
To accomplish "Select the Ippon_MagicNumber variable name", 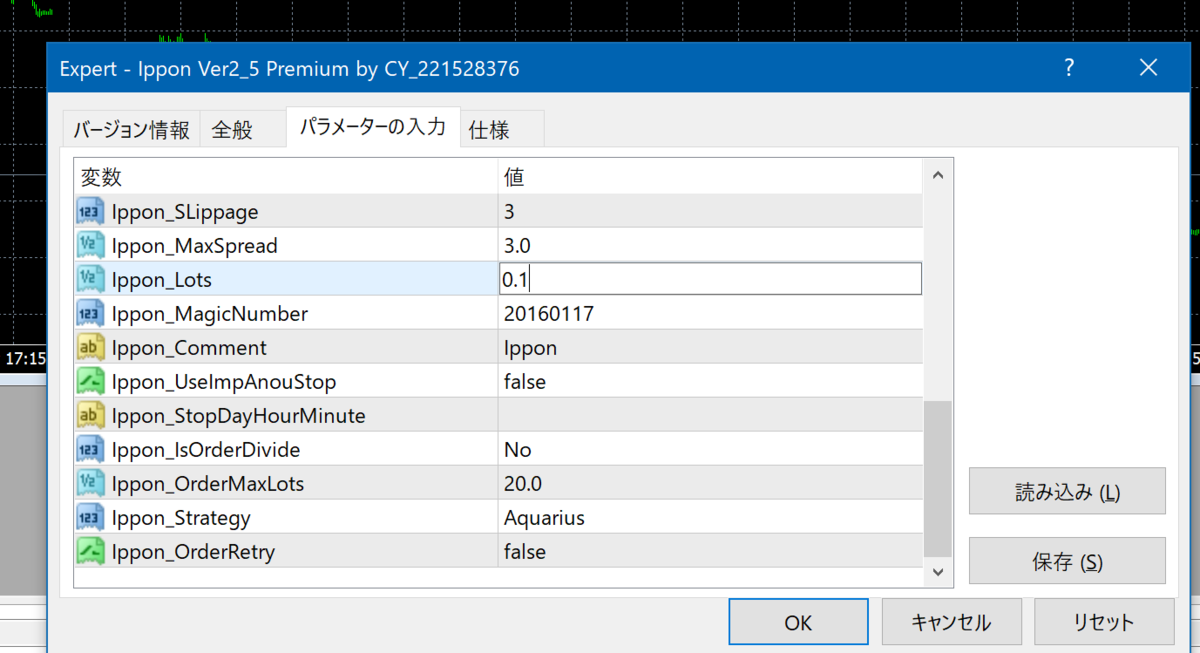I will [210, 314].
